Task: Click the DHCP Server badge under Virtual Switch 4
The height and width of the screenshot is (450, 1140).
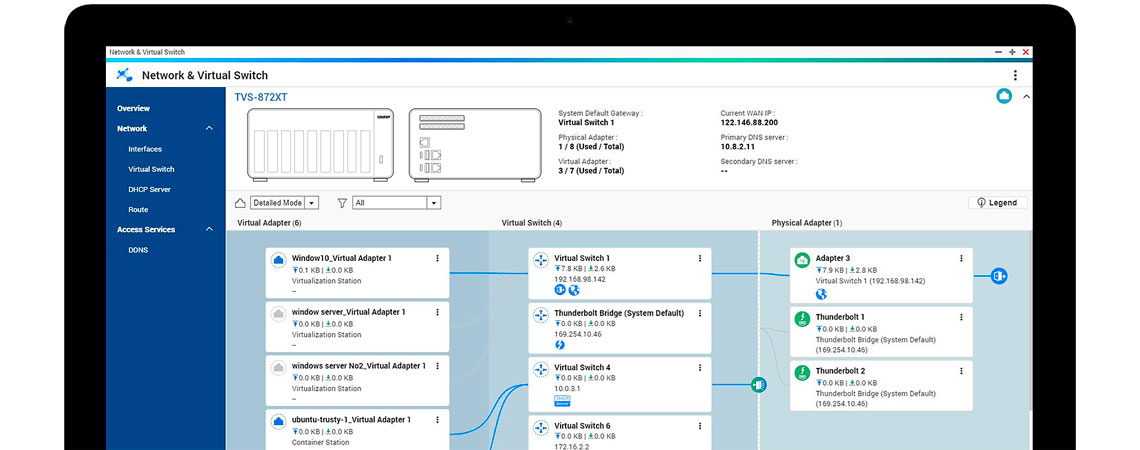Action: coord(562,401)
